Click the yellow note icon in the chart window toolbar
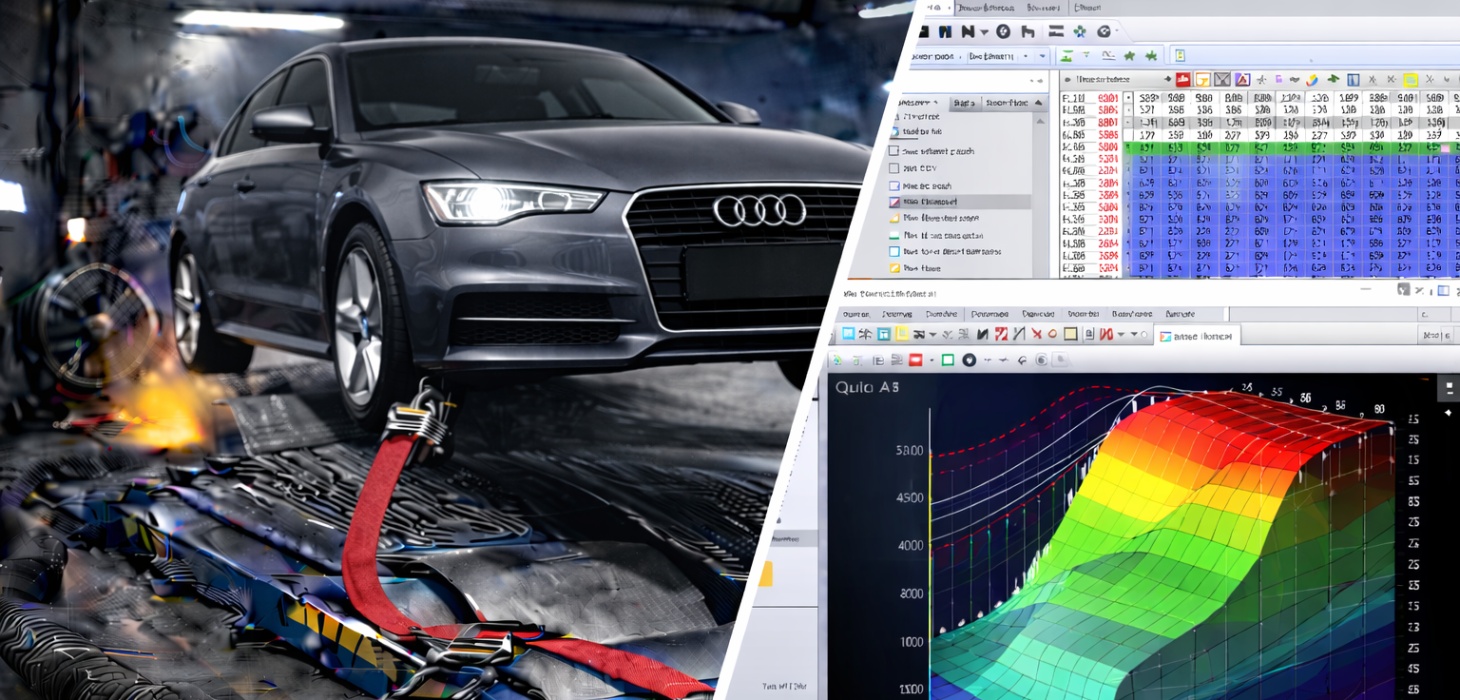Viewport: 1460px width, 700px height. [901, 333]
